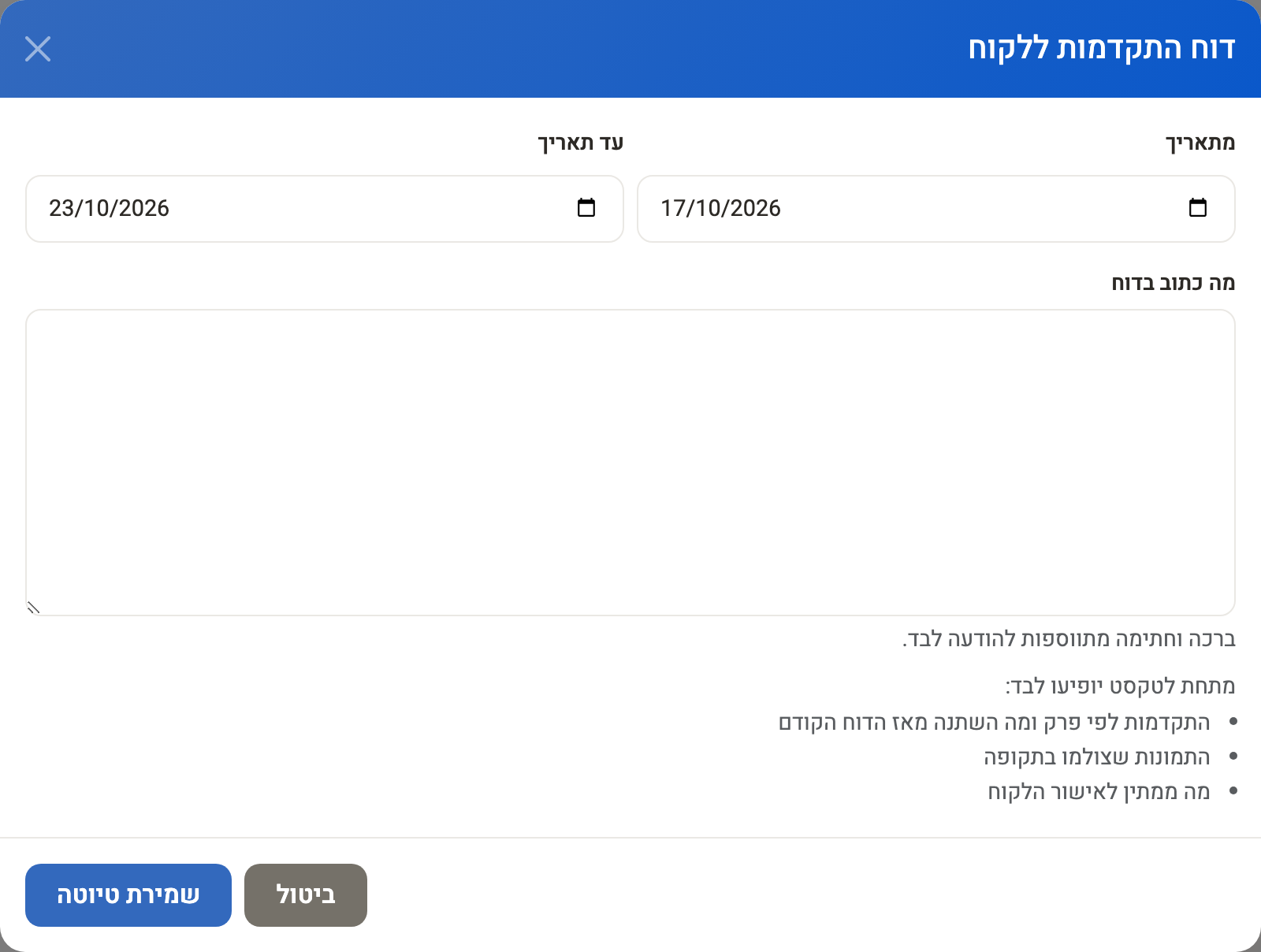Click the עד תאריך label
This screenshot has width=1261, height=952.
point(581,143)
